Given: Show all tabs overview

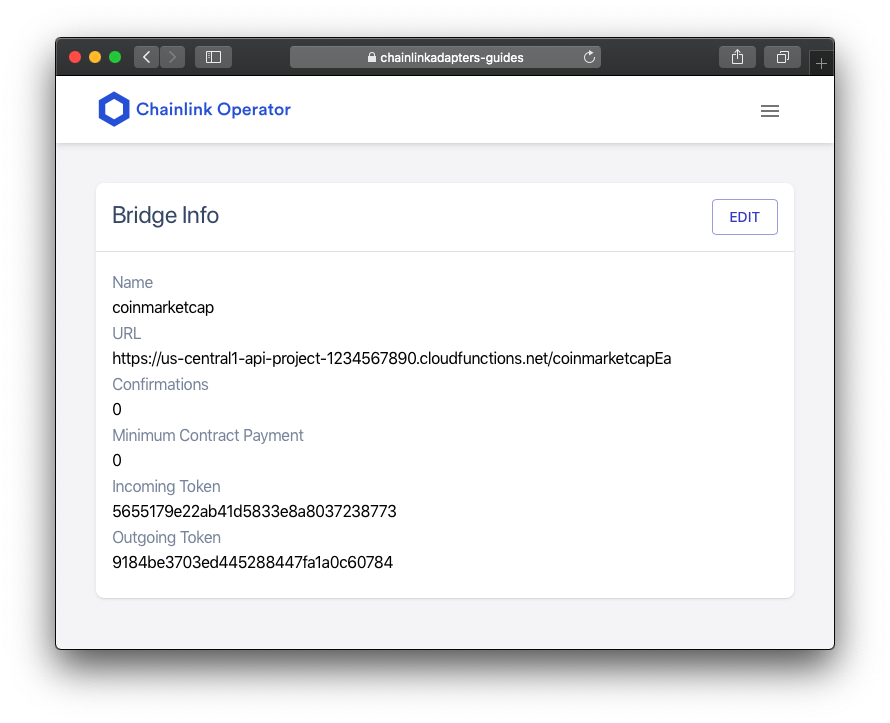Looking at the screenshot, I should (783, 57).
